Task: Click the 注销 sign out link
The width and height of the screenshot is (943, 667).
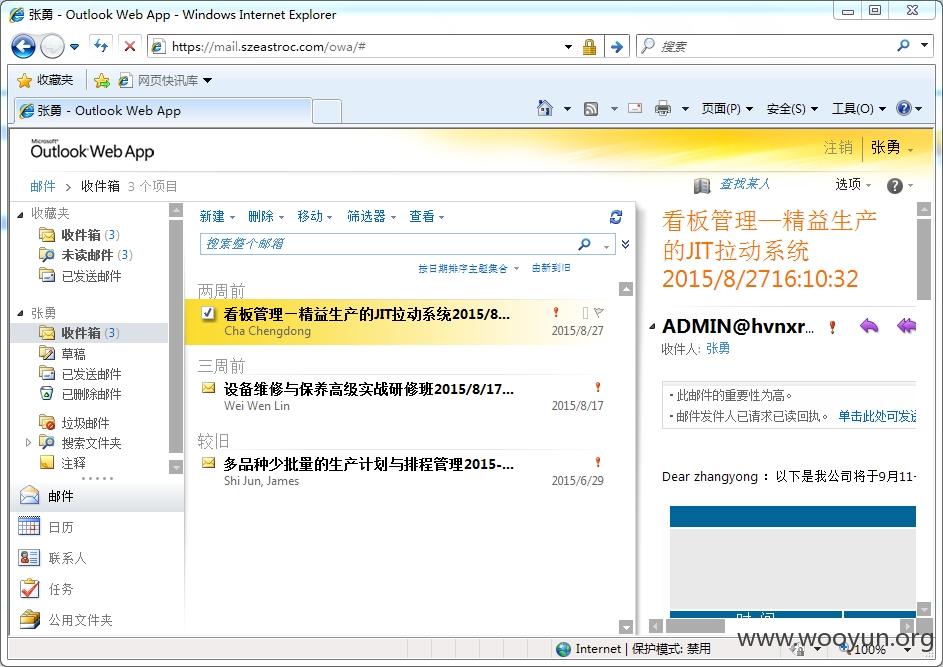Action: [x=838, y=147]
